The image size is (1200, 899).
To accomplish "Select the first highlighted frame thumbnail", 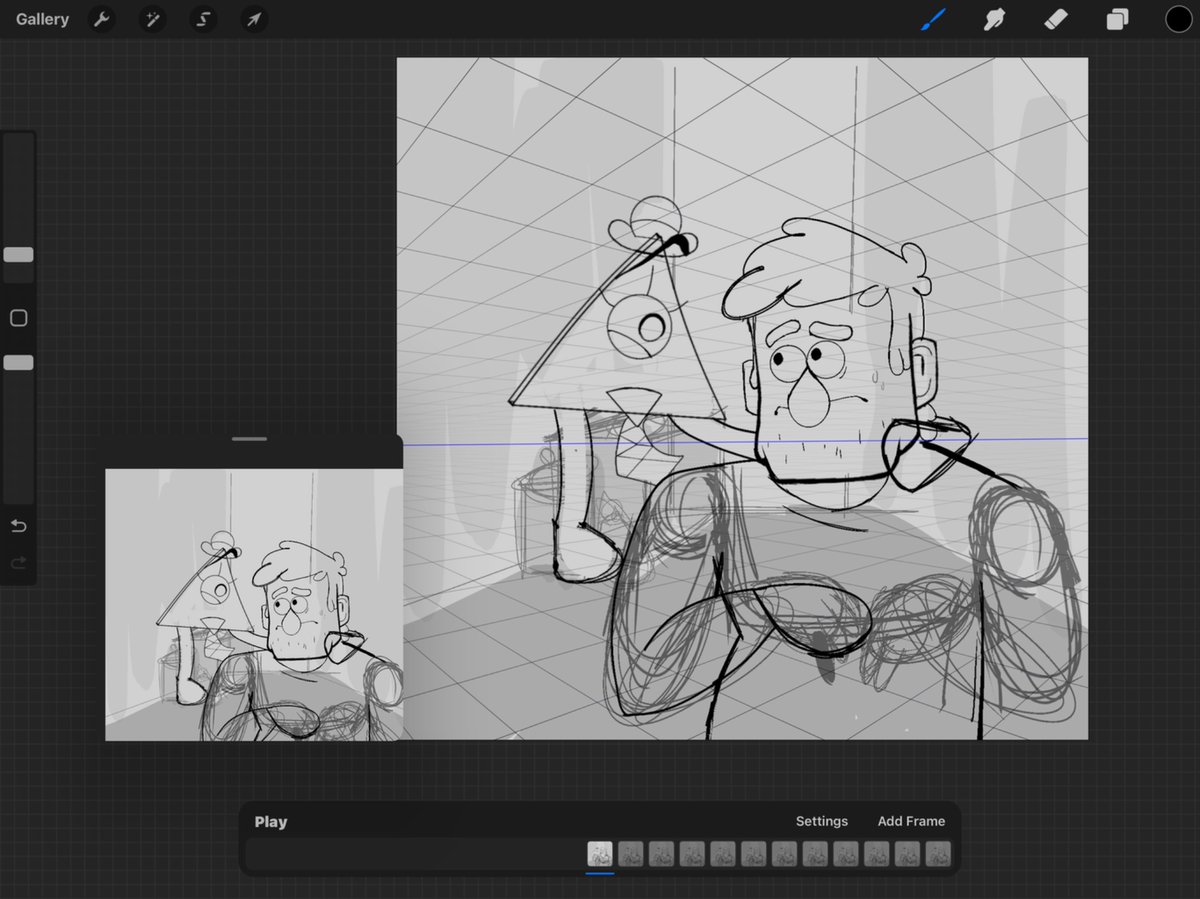I will (x=600, y=854).
